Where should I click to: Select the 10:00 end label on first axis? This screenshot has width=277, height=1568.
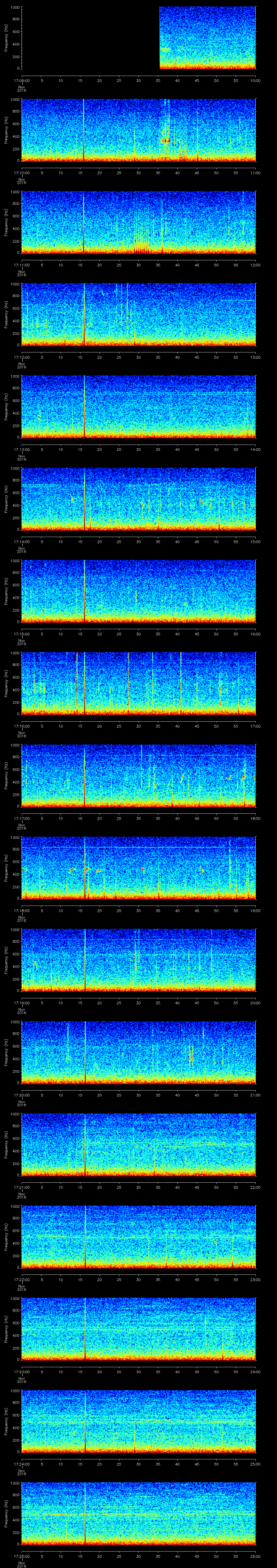click(x=255, y=80)
